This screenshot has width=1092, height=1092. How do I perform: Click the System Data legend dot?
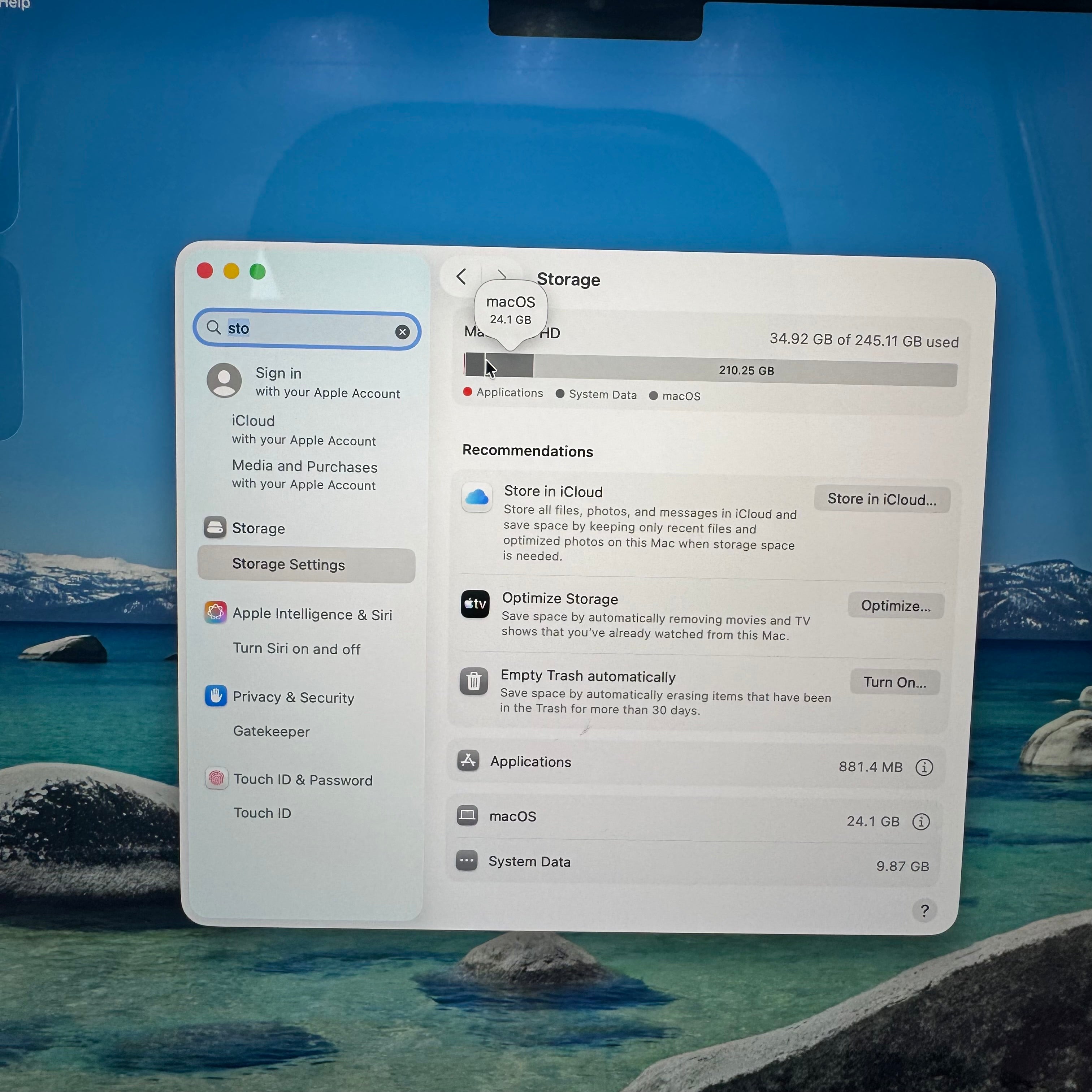point(560,393)
